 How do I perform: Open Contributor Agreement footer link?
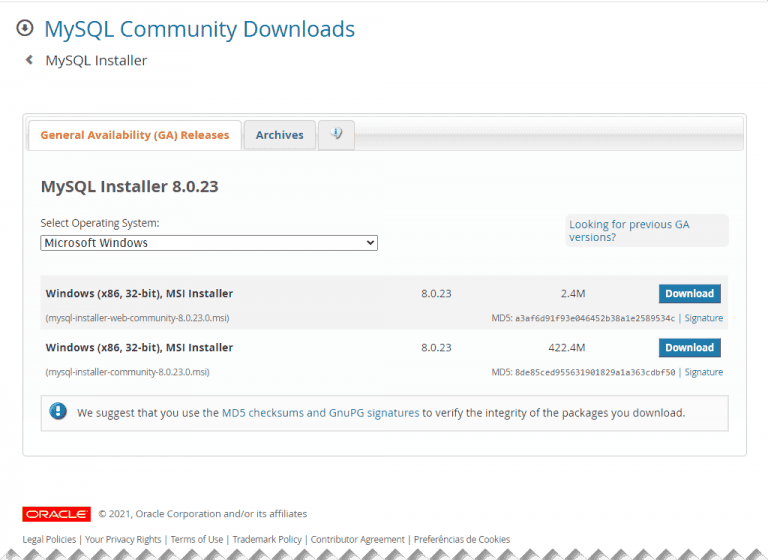(358, 540)
